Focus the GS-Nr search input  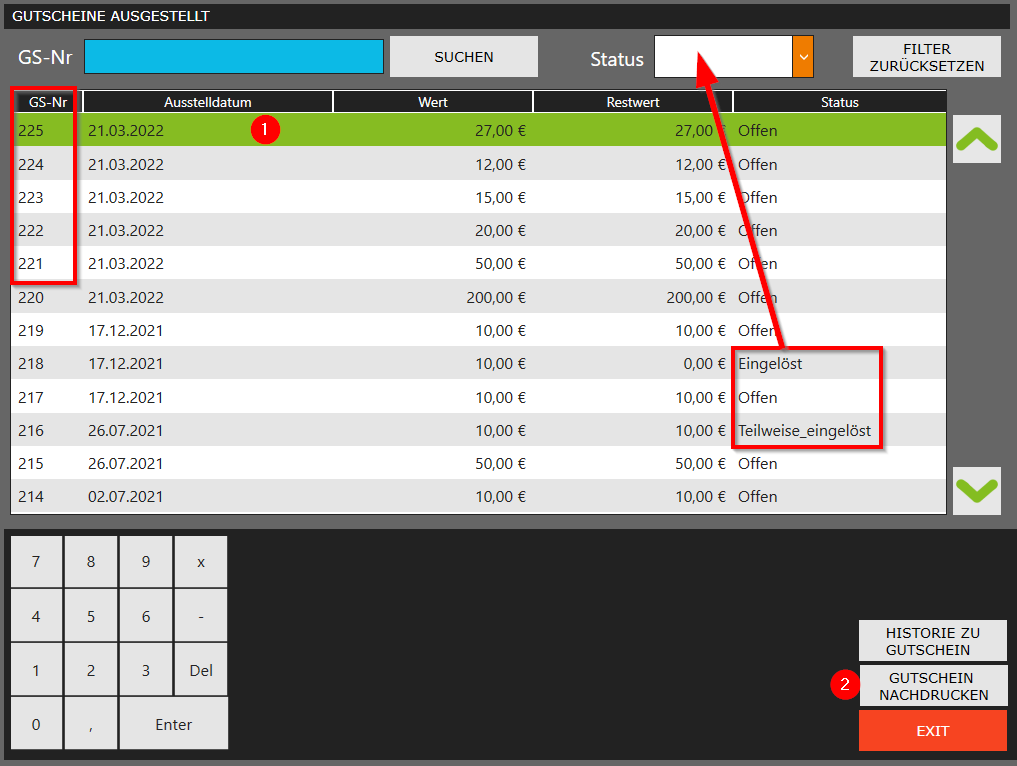pyautogui.click(x=234, y=56)
